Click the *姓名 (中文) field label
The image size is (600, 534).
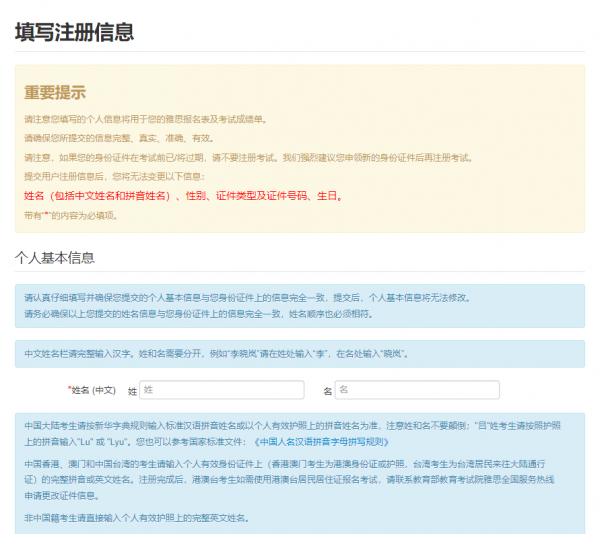click(x=92, y=390)
